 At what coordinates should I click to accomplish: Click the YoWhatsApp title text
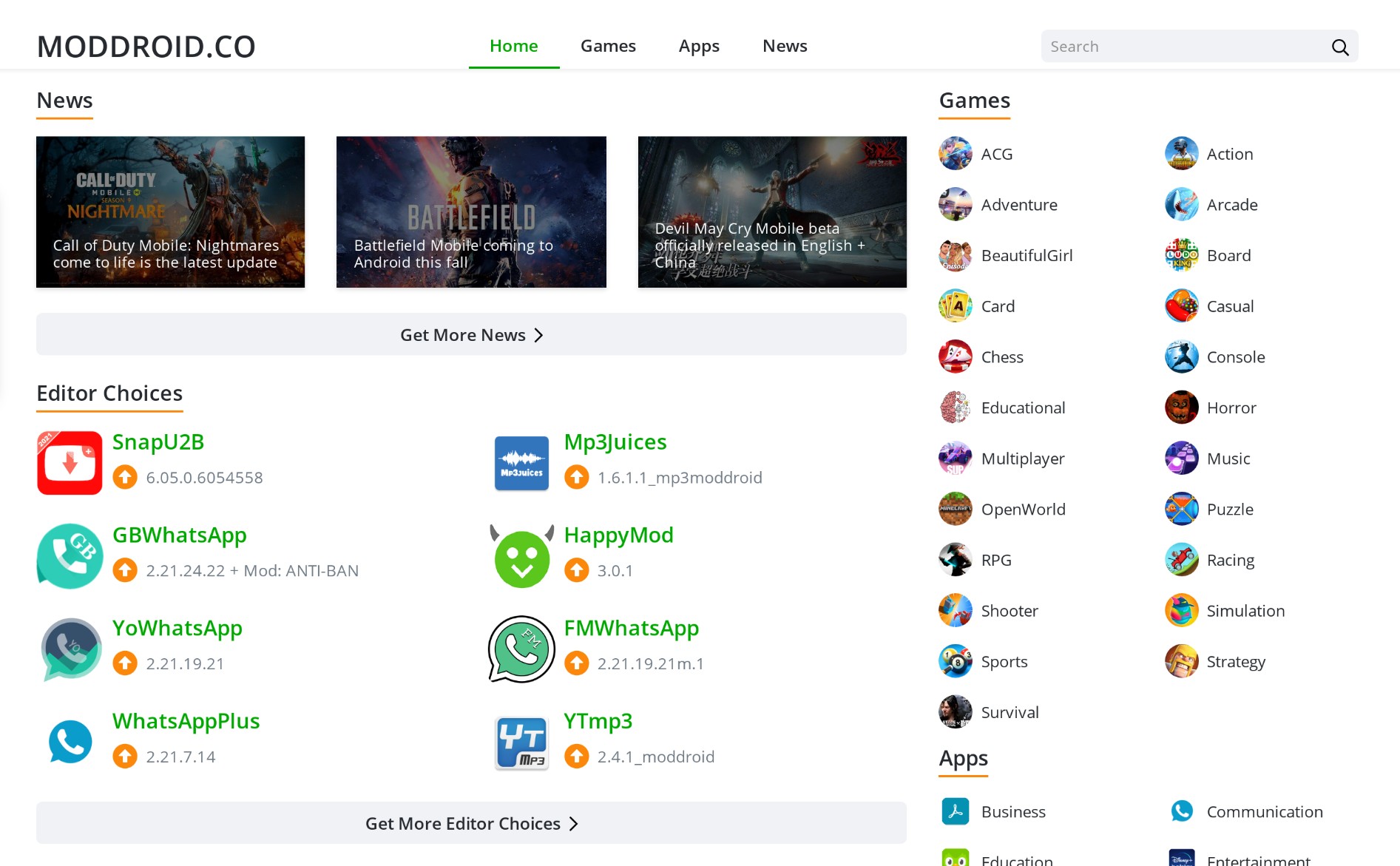(x=177, y=628)
